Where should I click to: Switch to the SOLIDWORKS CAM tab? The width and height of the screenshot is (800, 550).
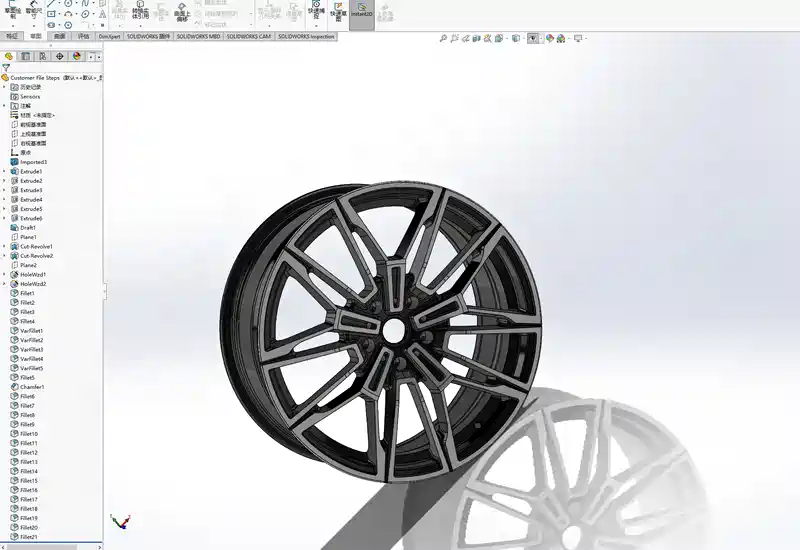pyautogui.click(x=248, y=36)
